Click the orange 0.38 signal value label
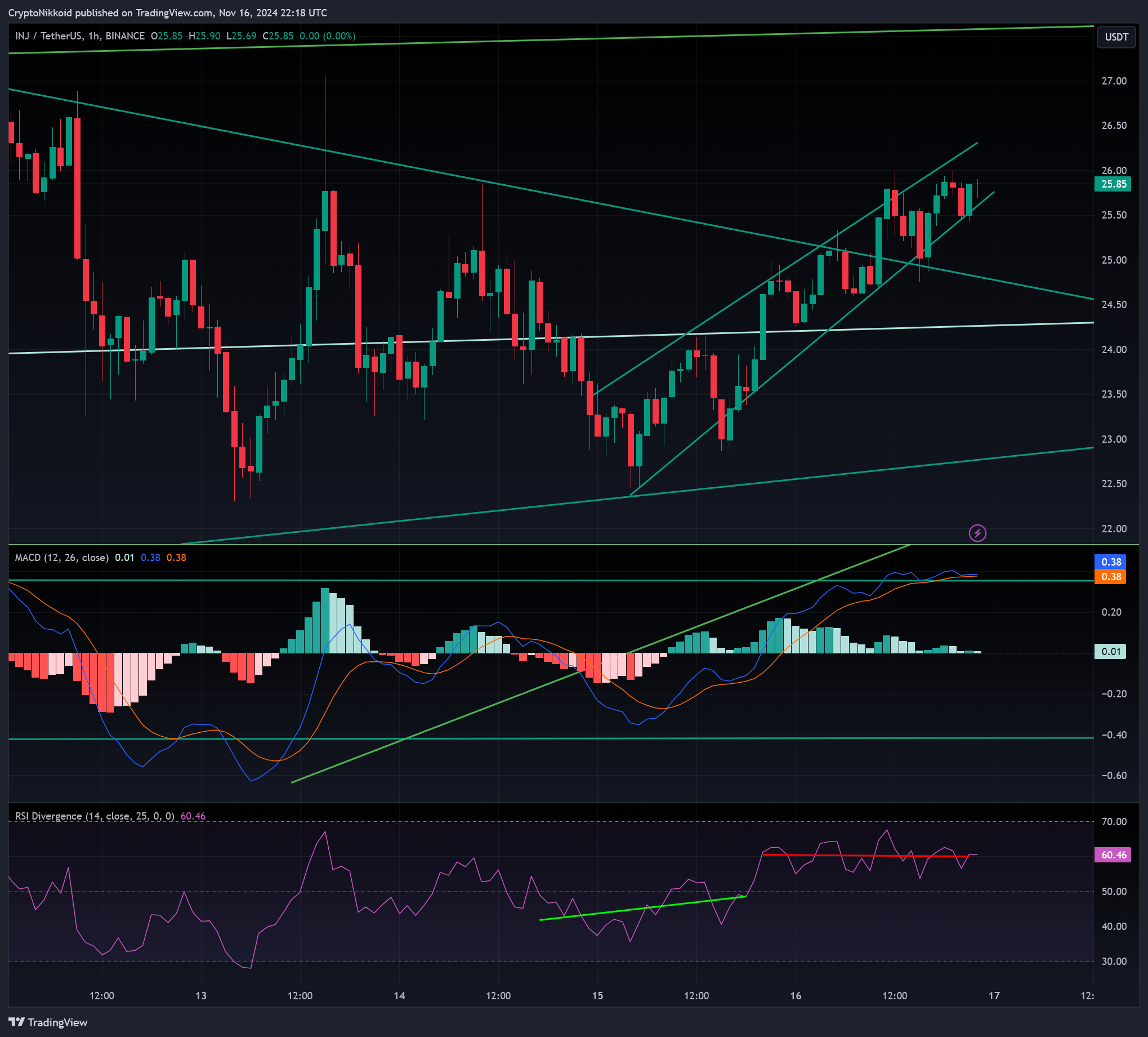The height and width of the screenshot is (1037, 1148). pos(1110,577)
